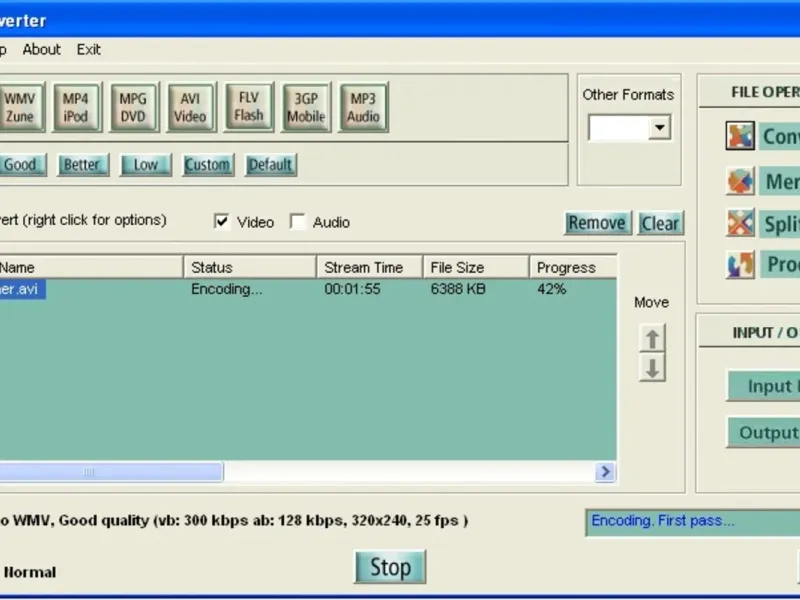This screenshot has height=600, width=800.
Task: Sort by Status column header
Action: 250,267
